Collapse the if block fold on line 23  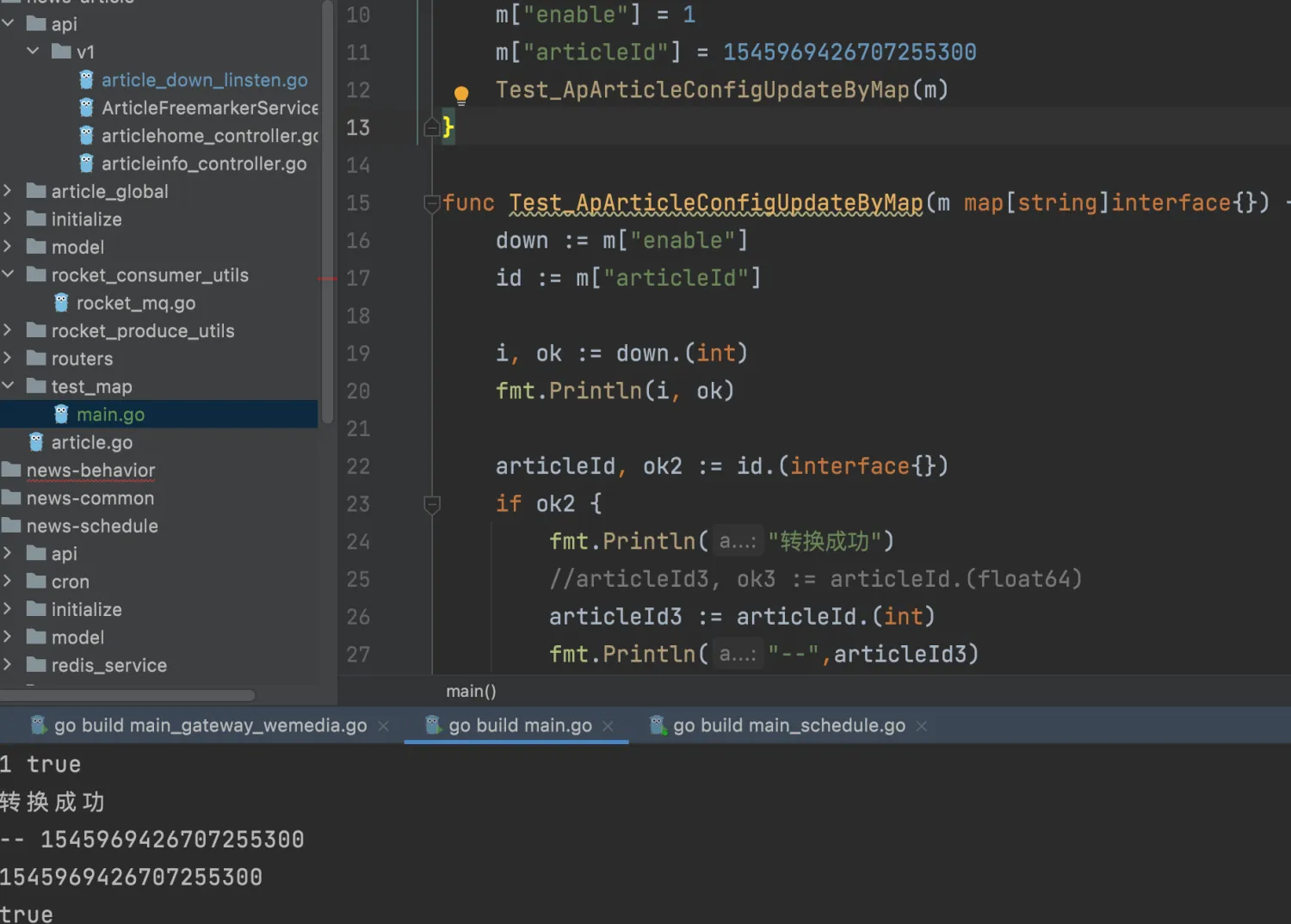pos(431,505)
